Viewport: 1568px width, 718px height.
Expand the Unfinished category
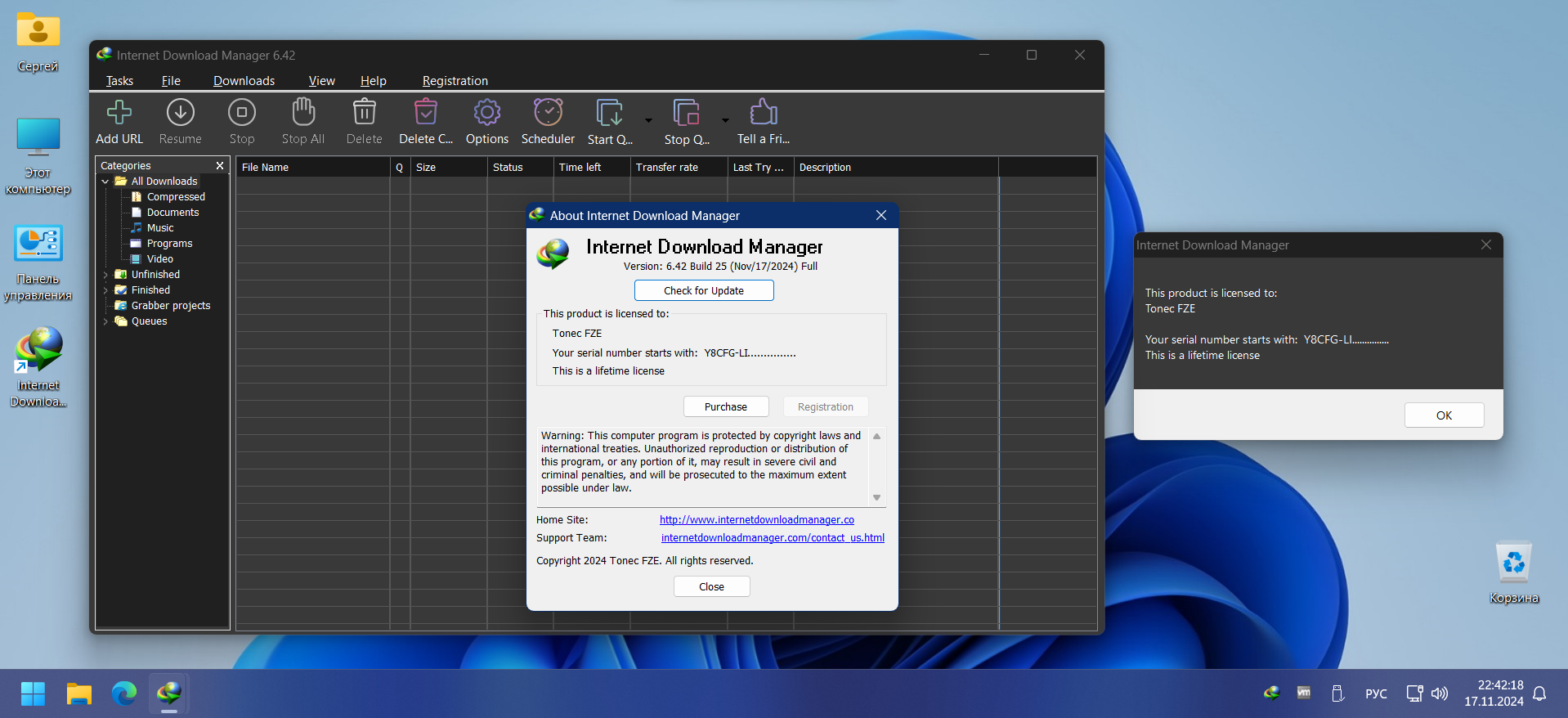(x=105, y=275)
